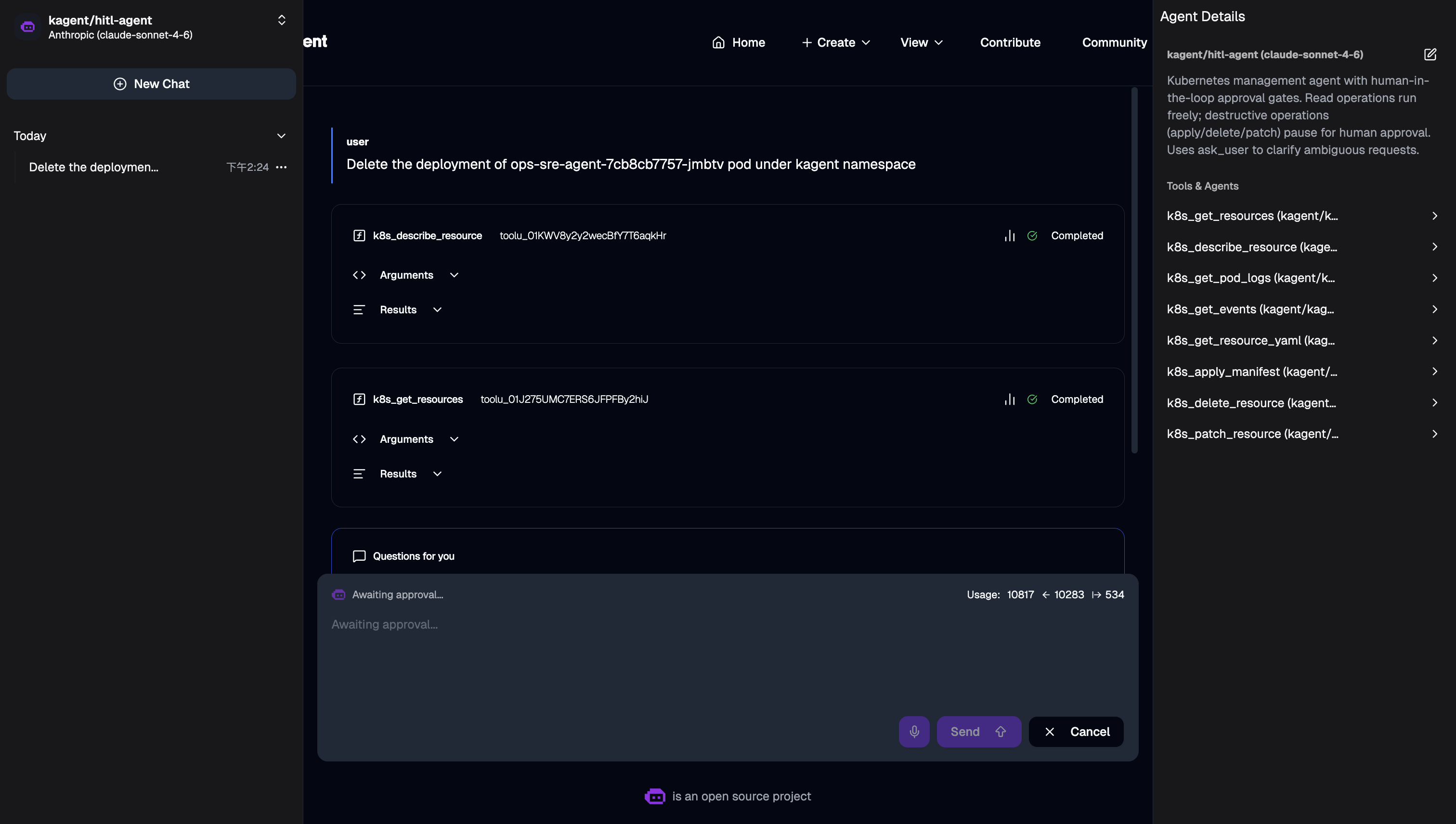Open the Create menu
The width and height of the screenshot is (1456, 824).
(x=835, y=42)
